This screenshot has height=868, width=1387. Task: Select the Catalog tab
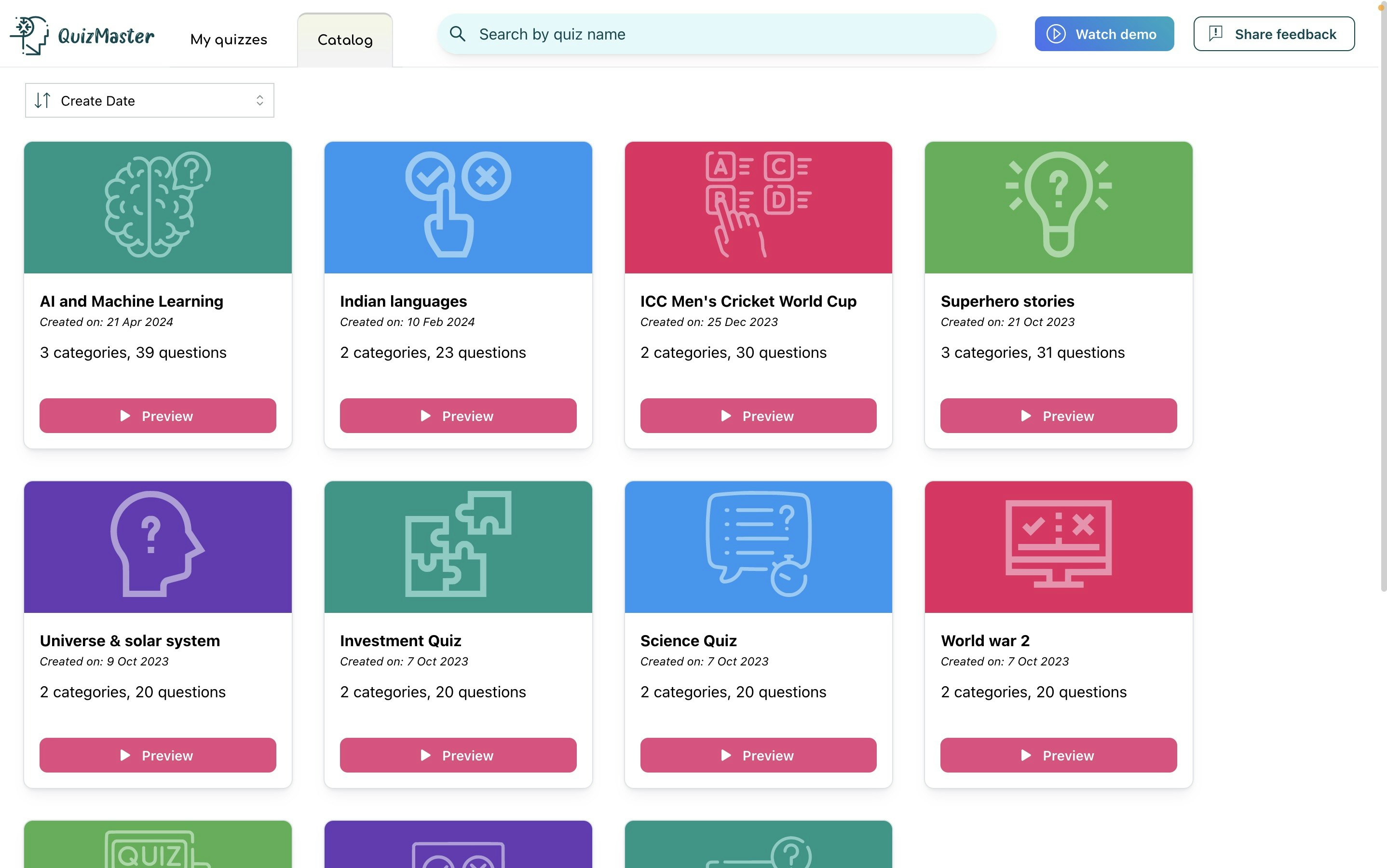pos(345,40)
